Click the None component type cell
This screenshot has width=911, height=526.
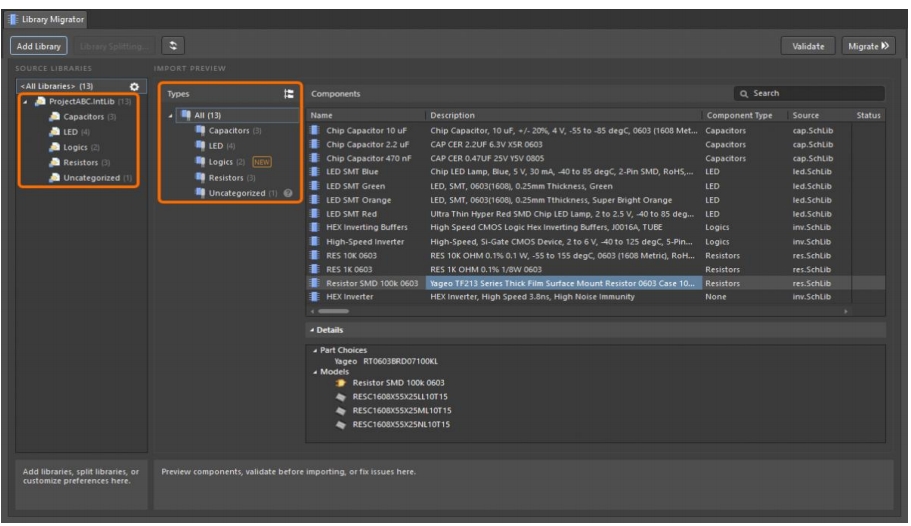[x=716, y=296]
